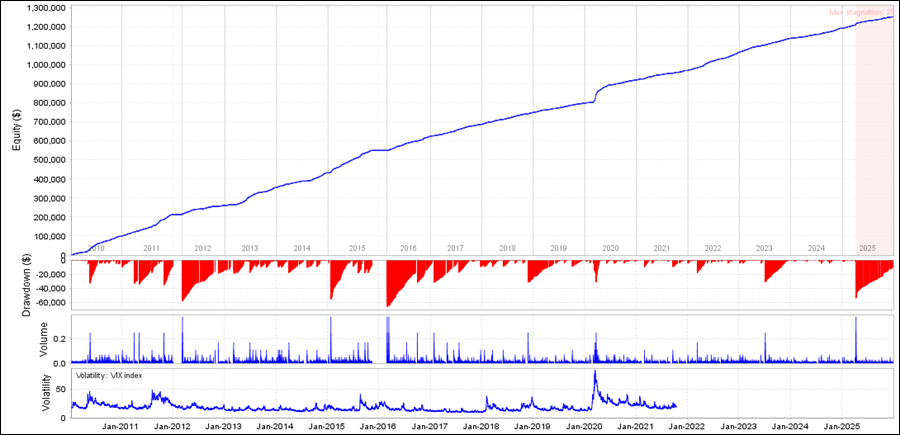This screenshot has width=900, height=435.
Task: Click the Jan-2012 date on bottom axis
Action: [x=173, y=428]
